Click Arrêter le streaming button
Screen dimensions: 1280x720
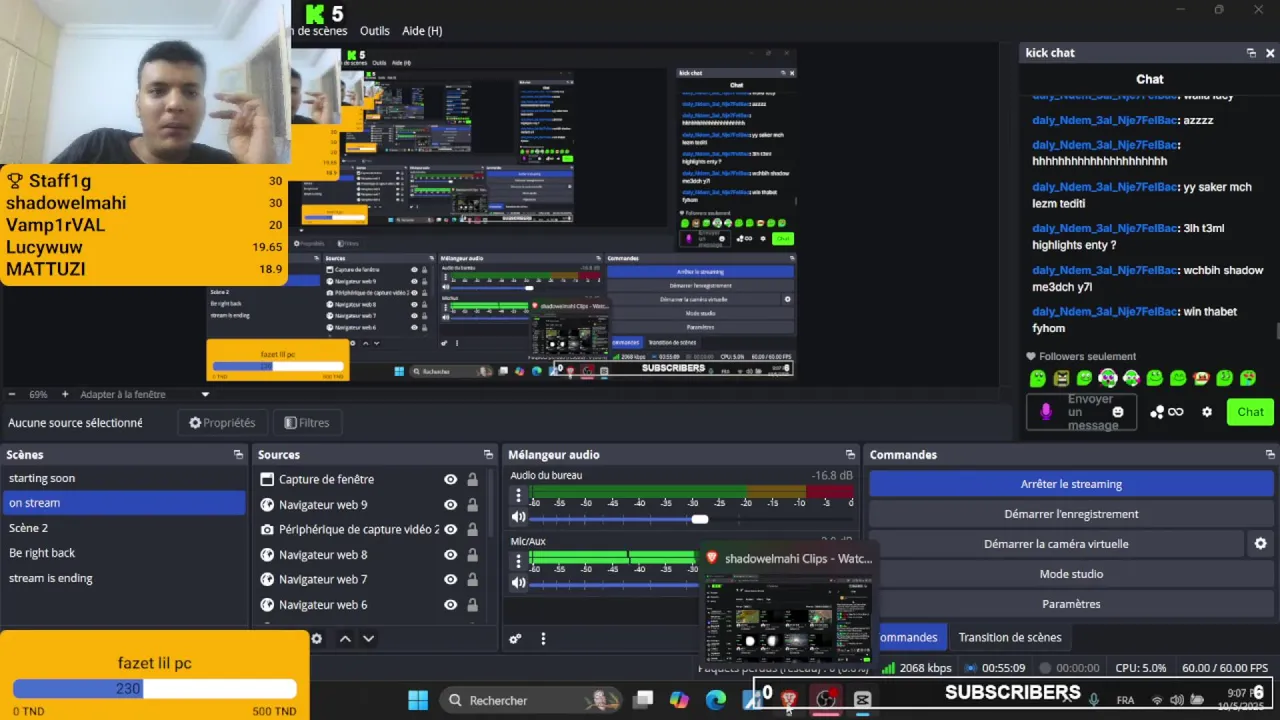(x=1071, y=484)
